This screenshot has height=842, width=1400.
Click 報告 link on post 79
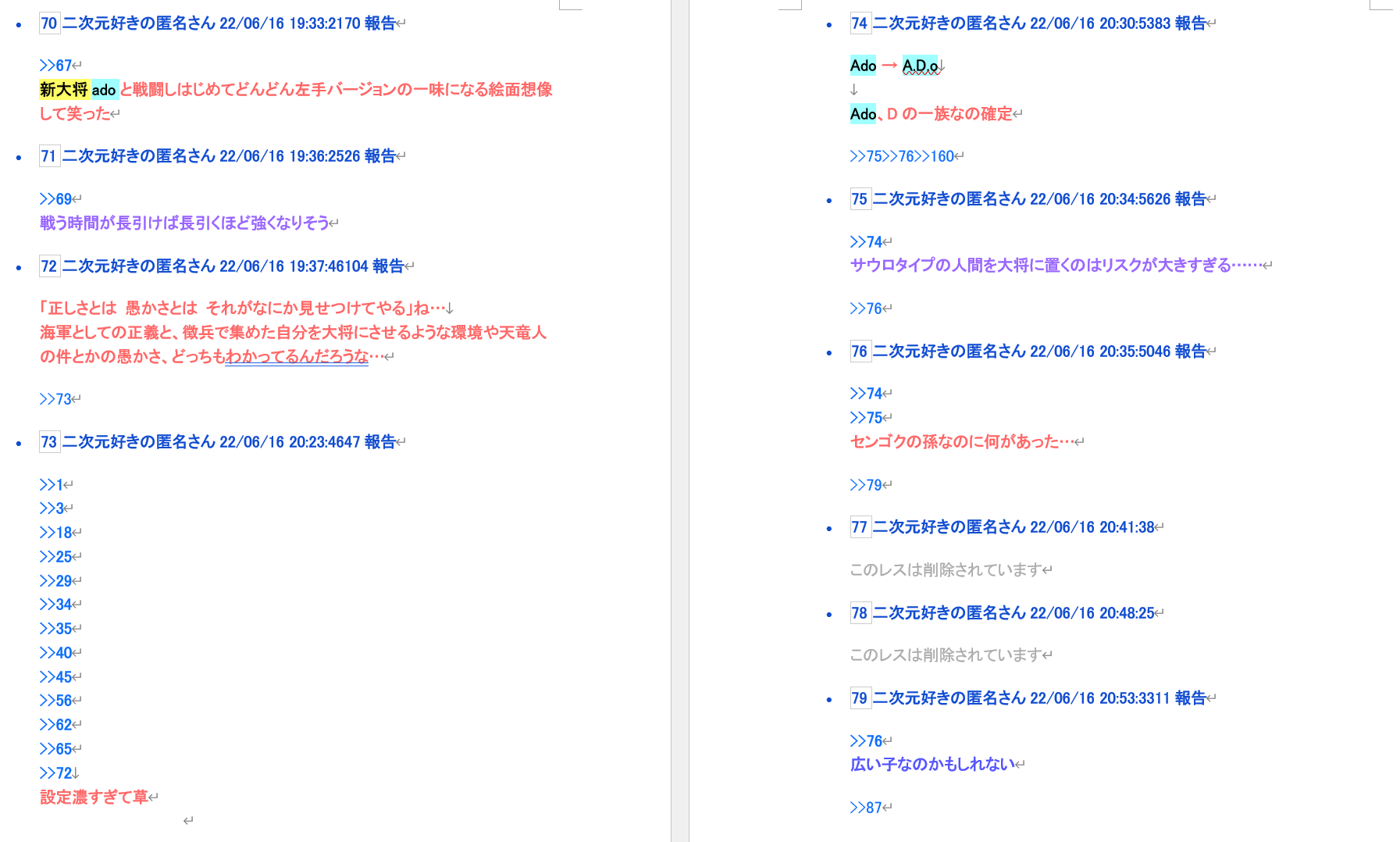1190,698
